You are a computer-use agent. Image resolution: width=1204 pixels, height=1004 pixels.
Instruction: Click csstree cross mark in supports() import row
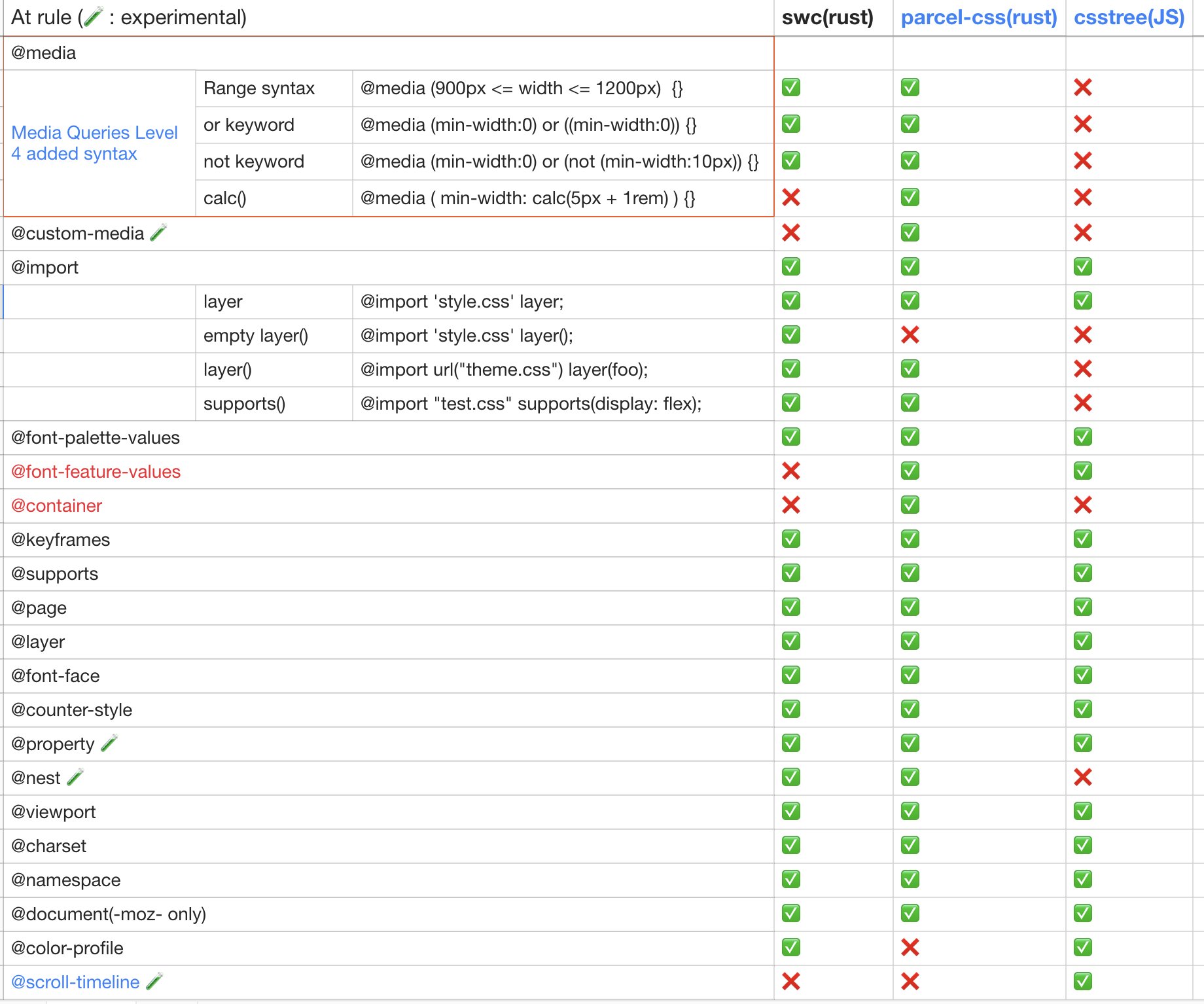[x=1083, y=403]
